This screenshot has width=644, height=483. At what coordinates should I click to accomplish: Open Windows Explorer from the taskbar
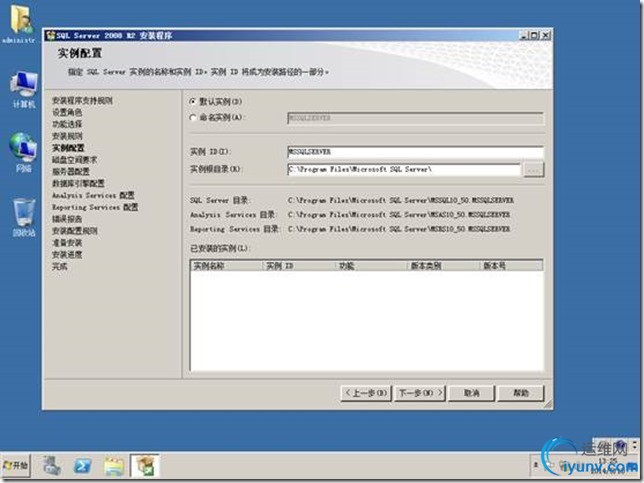click(x=114, y=466)
